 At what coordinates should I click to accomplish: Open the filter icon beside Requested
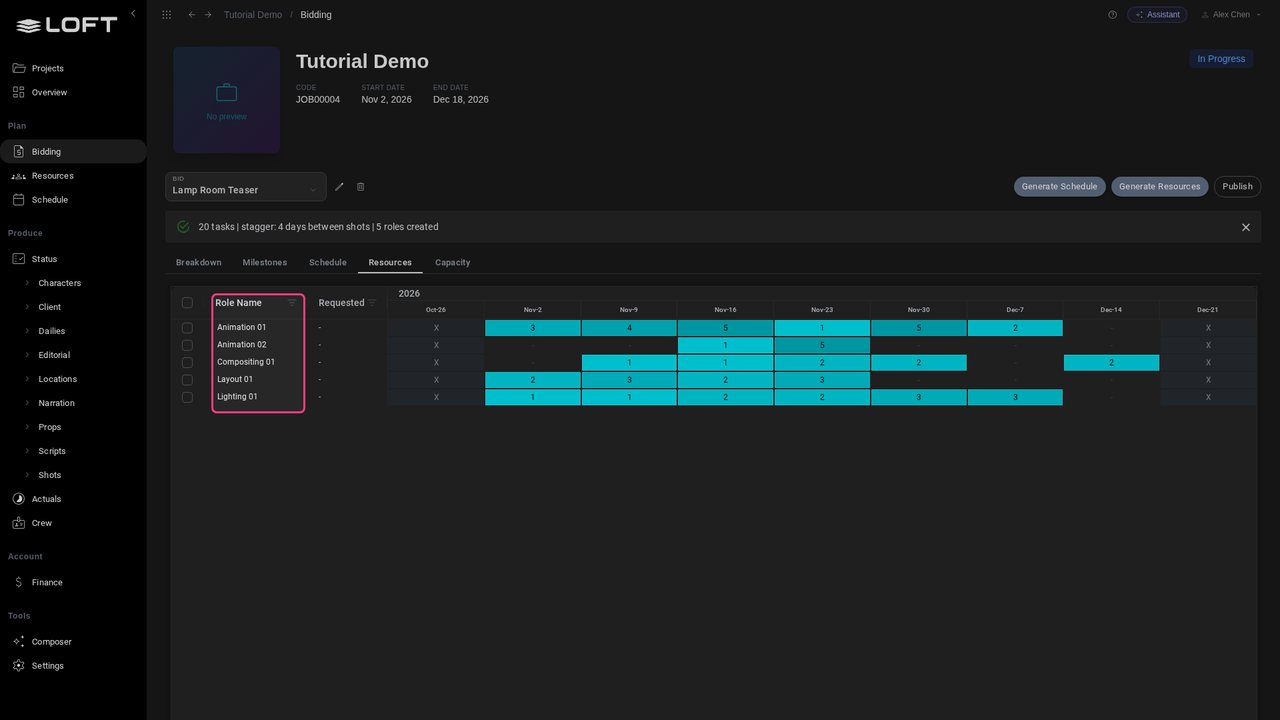tap(372, 303)
